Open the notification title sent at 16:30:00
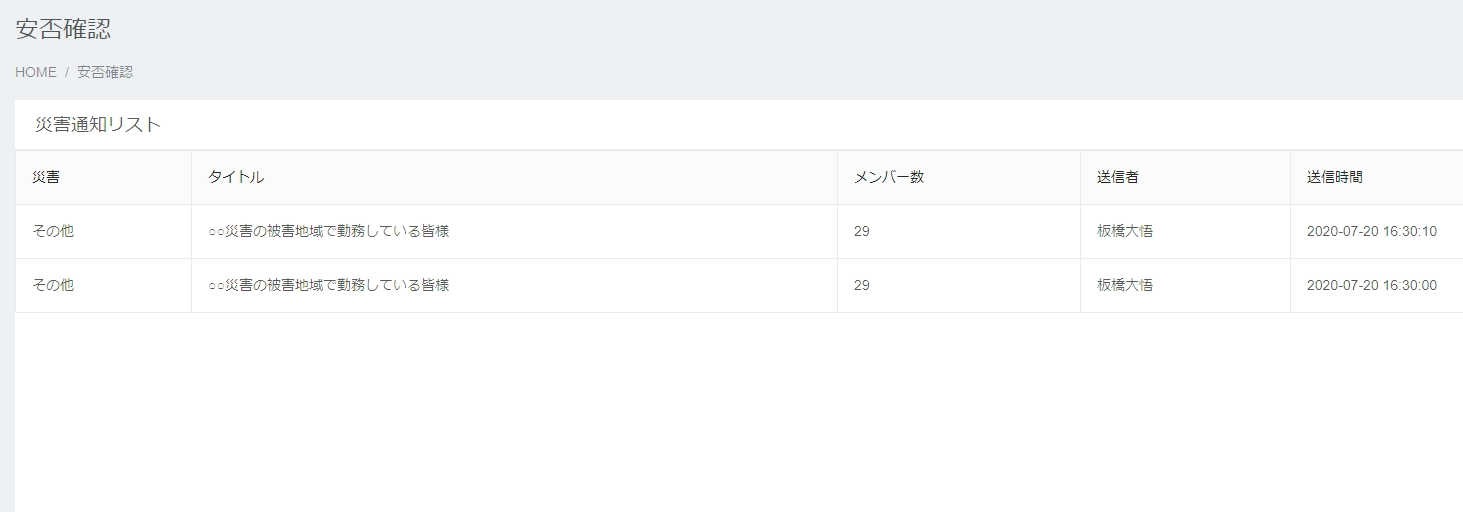Image resolution: width=1463 pixels, height=512 pixels. point(328,285)
